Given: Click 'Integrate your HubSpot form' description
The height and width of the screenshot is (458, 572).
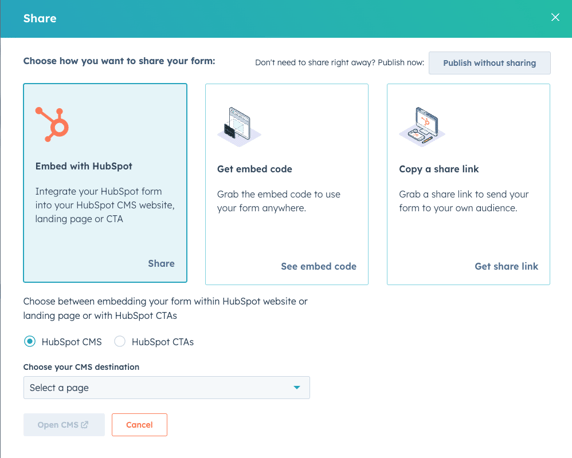Looking at the screenshot, I should (x=105, y=205).
